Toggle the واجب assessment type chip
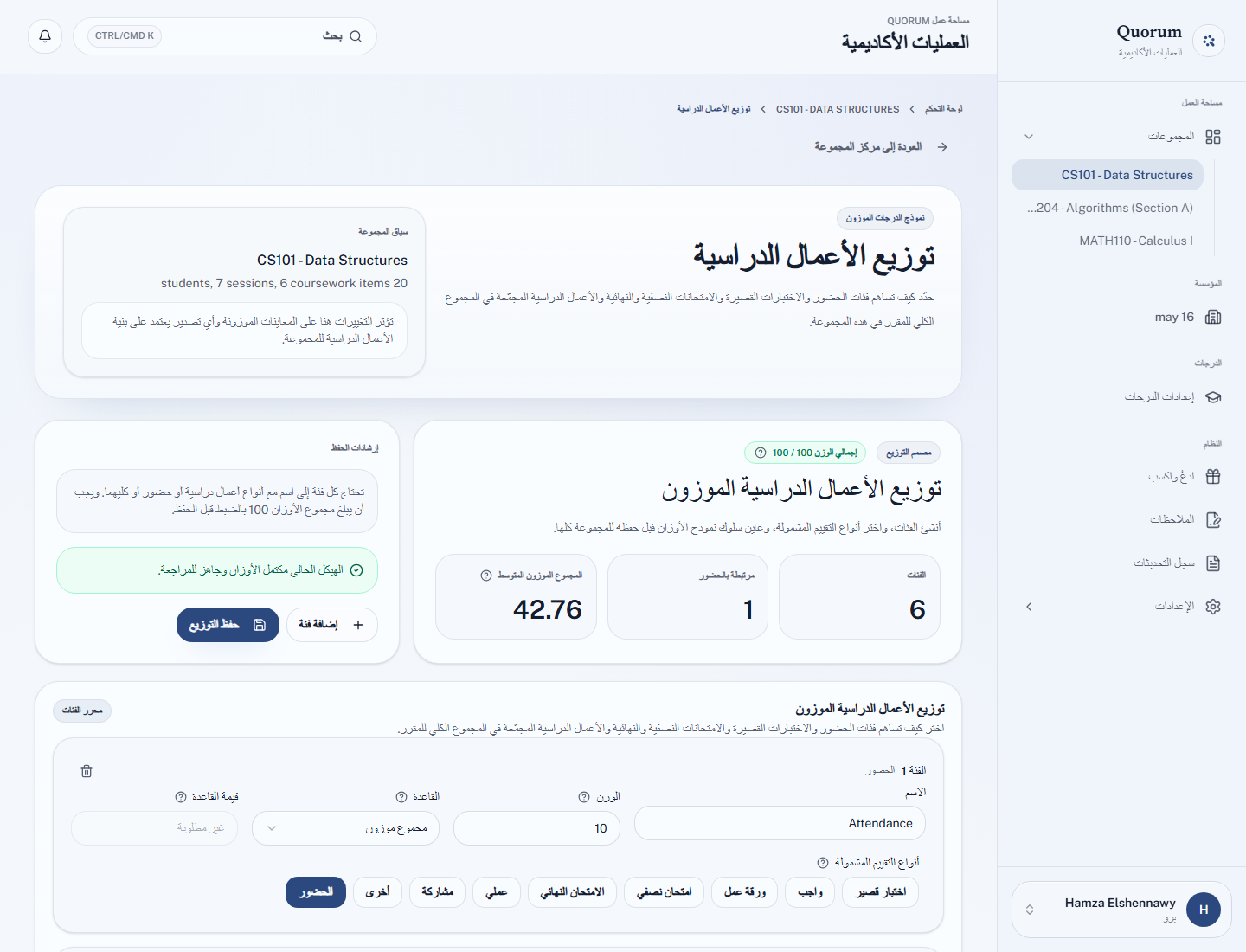 tap(810, 892)
